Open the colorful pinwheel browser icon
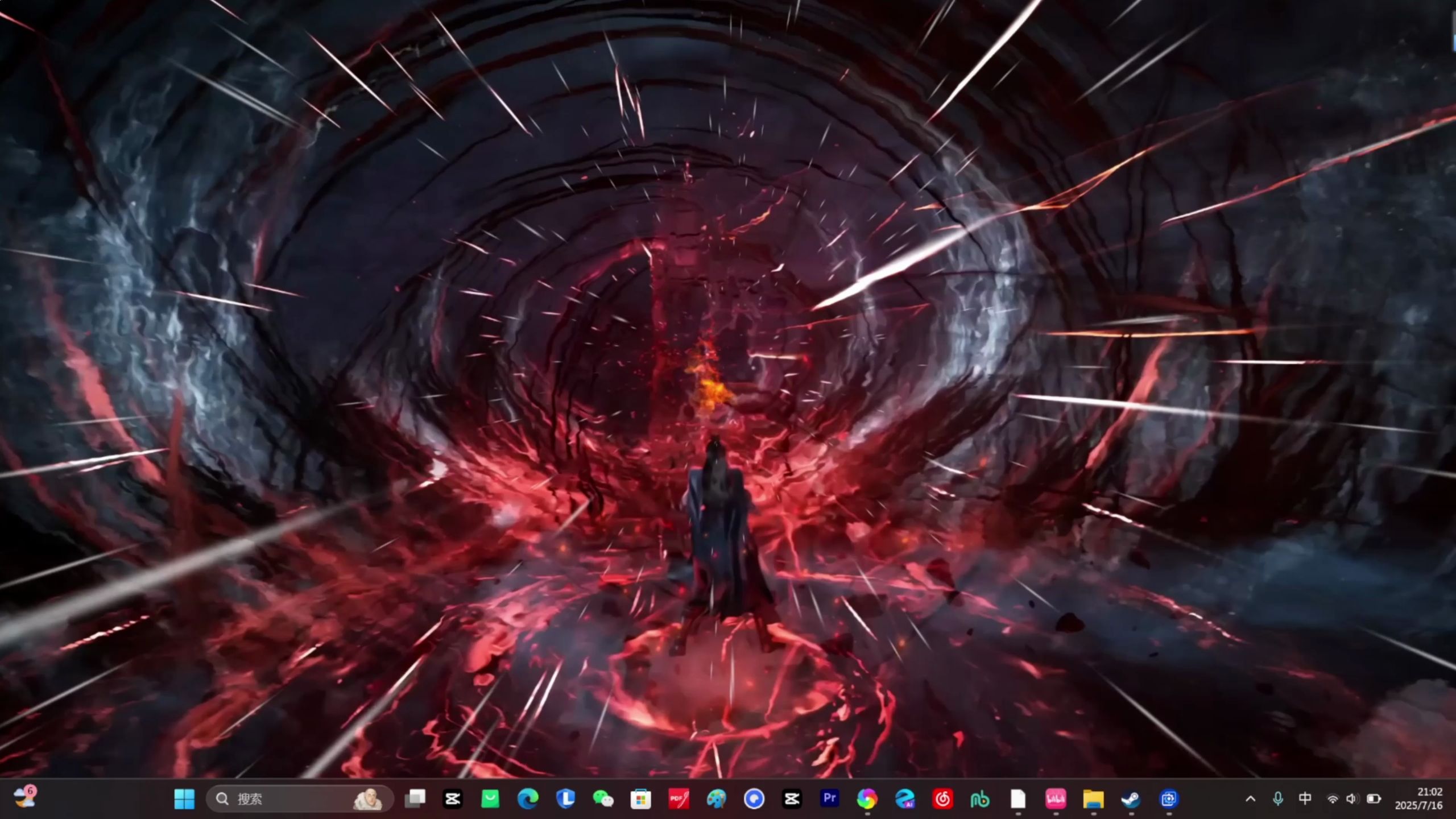1456x819 pixels. pyautogui.click(x=867, y=799)
